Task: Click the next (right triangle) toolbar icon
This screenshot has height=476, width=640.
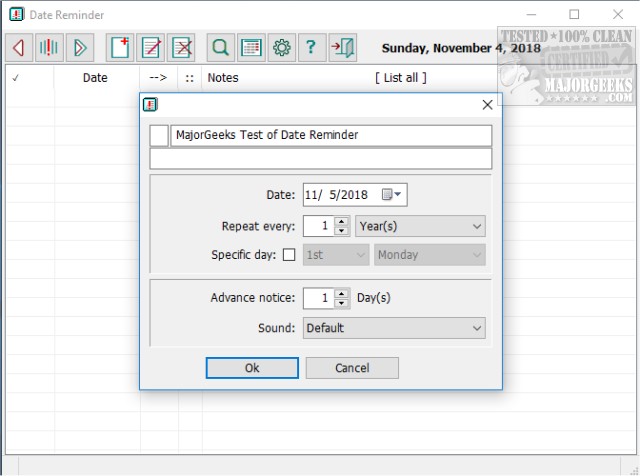Action: point(80,47)
